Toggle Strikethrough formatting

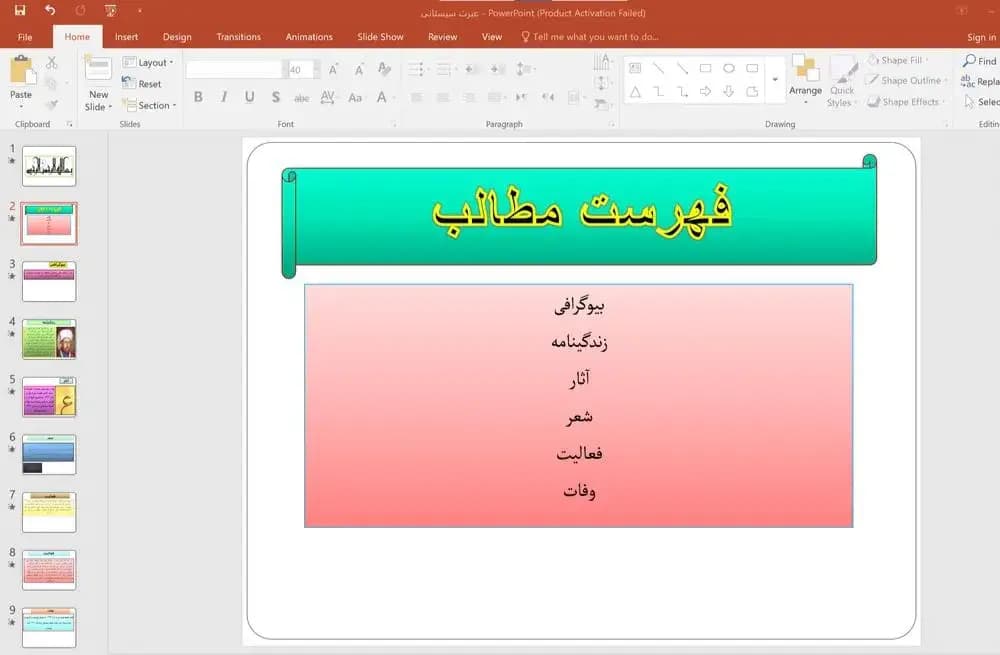[301, 98]
